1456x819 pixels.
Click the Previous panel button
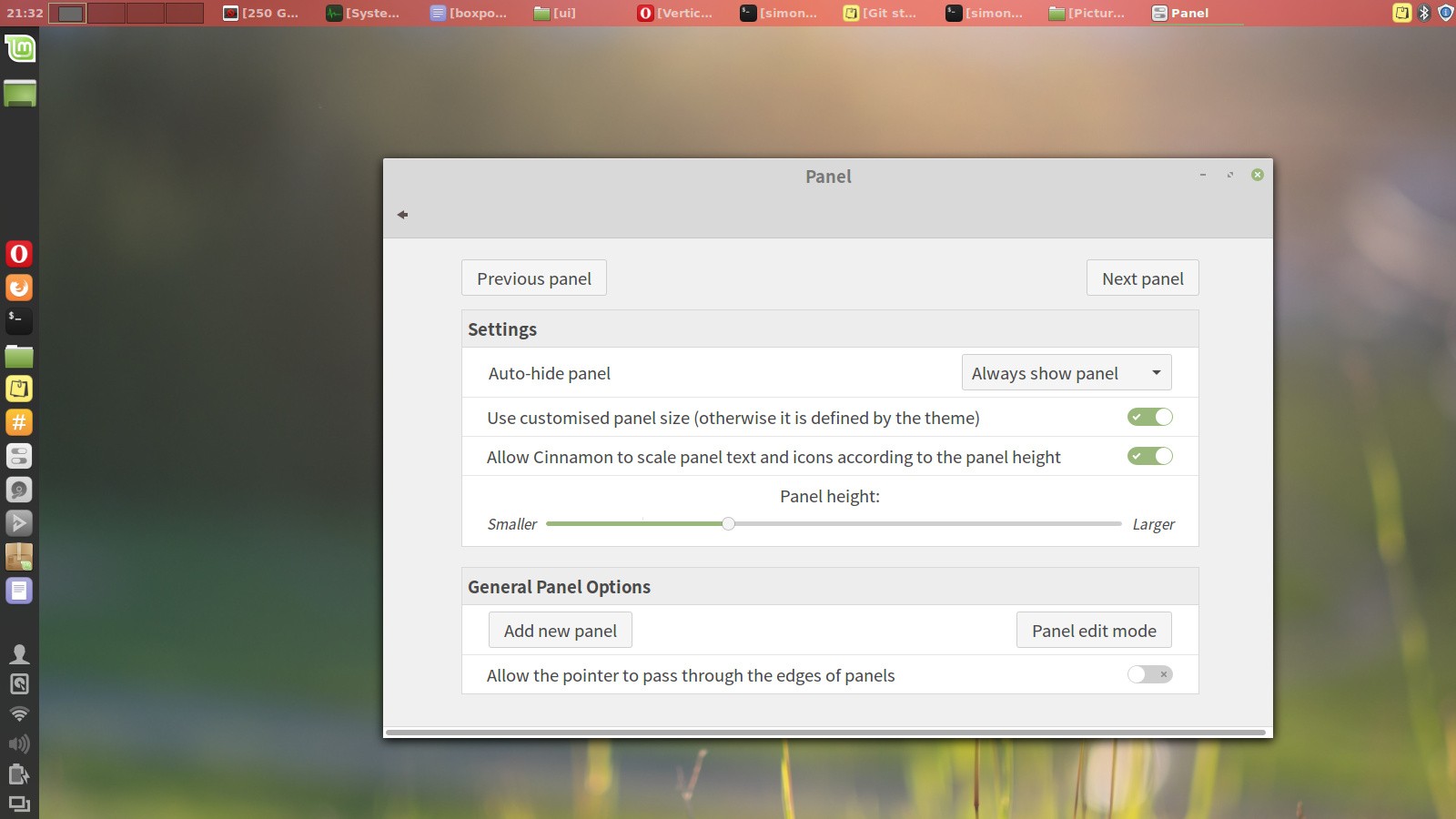(534, 278)
